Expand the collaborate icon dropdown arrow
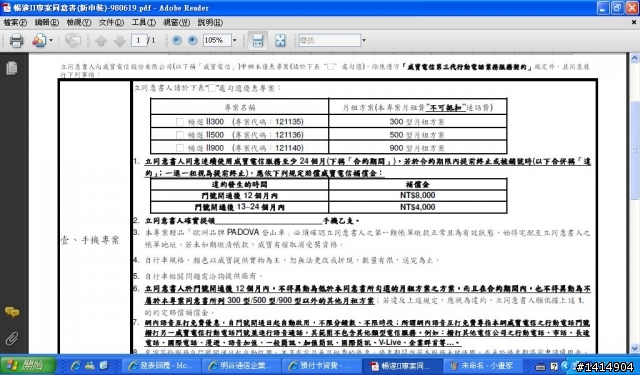 click(51, 40)
